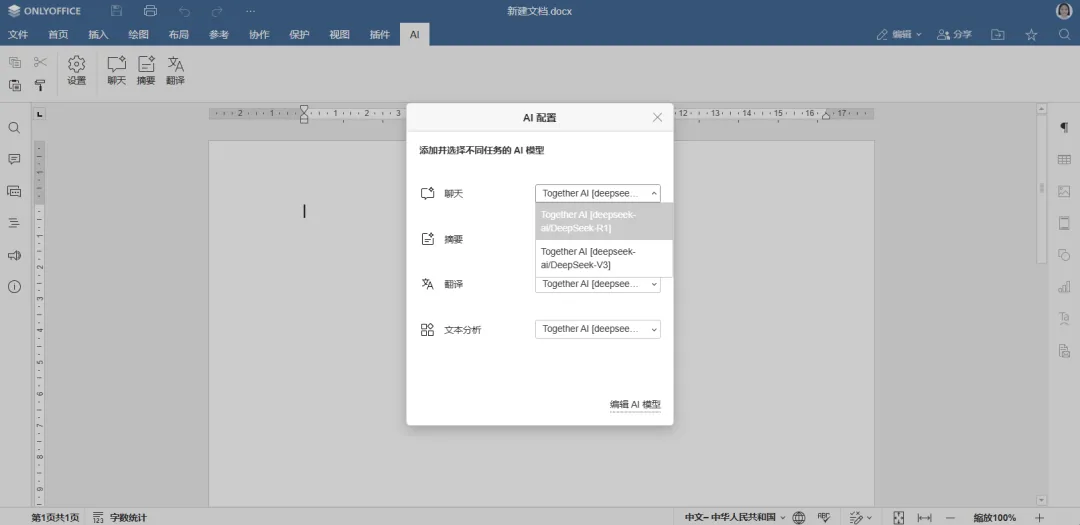Click the feedback megaphone icon

[14, 255]
